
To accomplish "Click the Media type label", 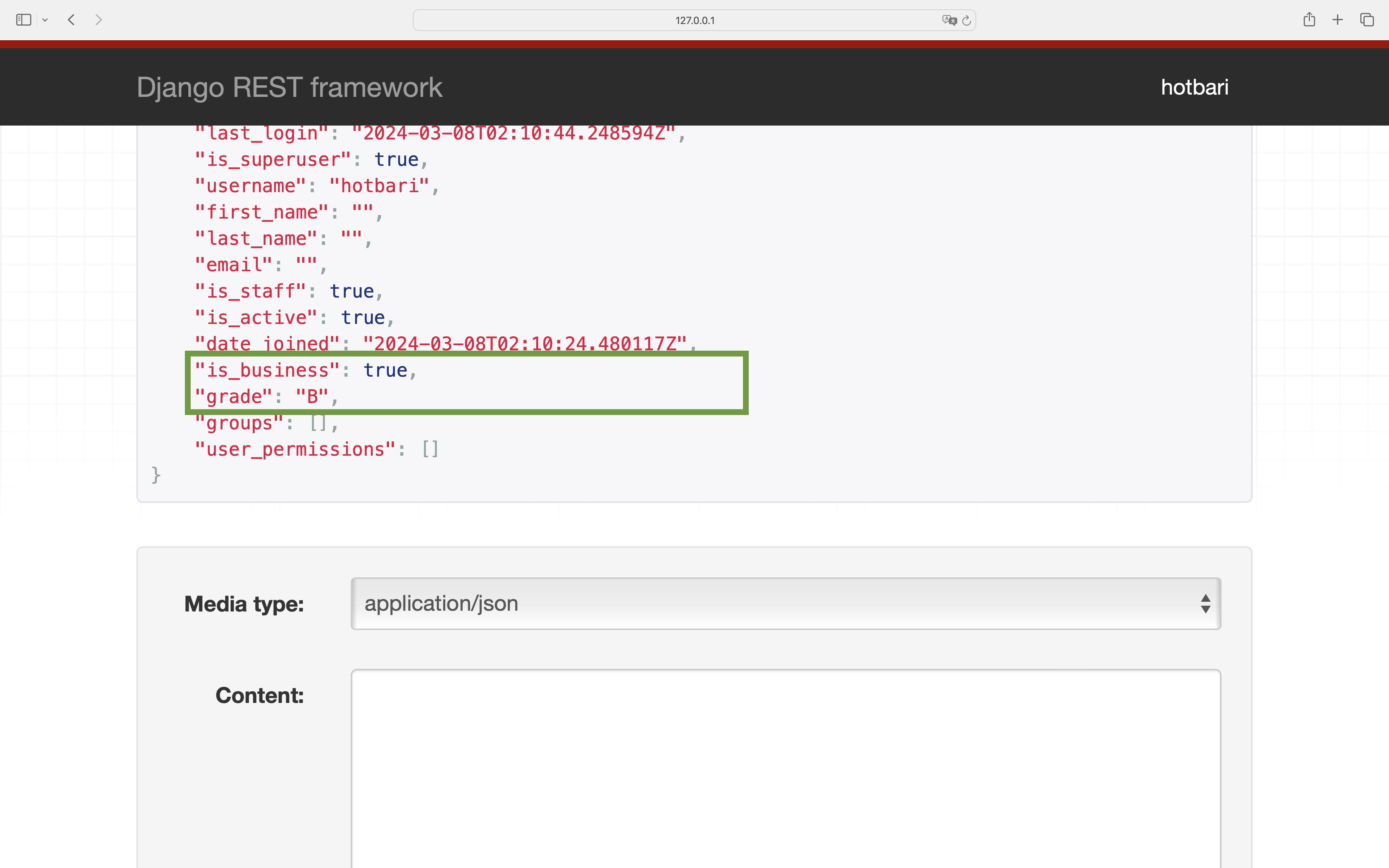I will click(244, 604).
